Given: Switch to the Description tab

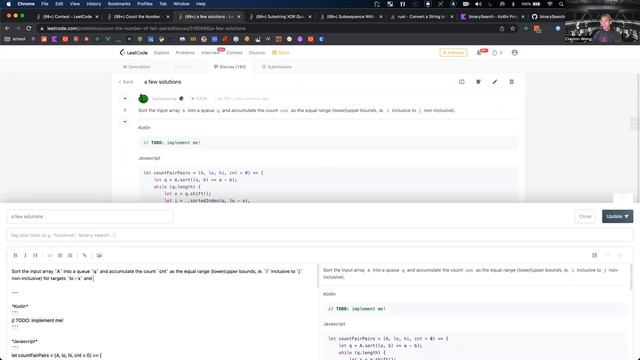Looking at the screenshot, I should point(137,67).
